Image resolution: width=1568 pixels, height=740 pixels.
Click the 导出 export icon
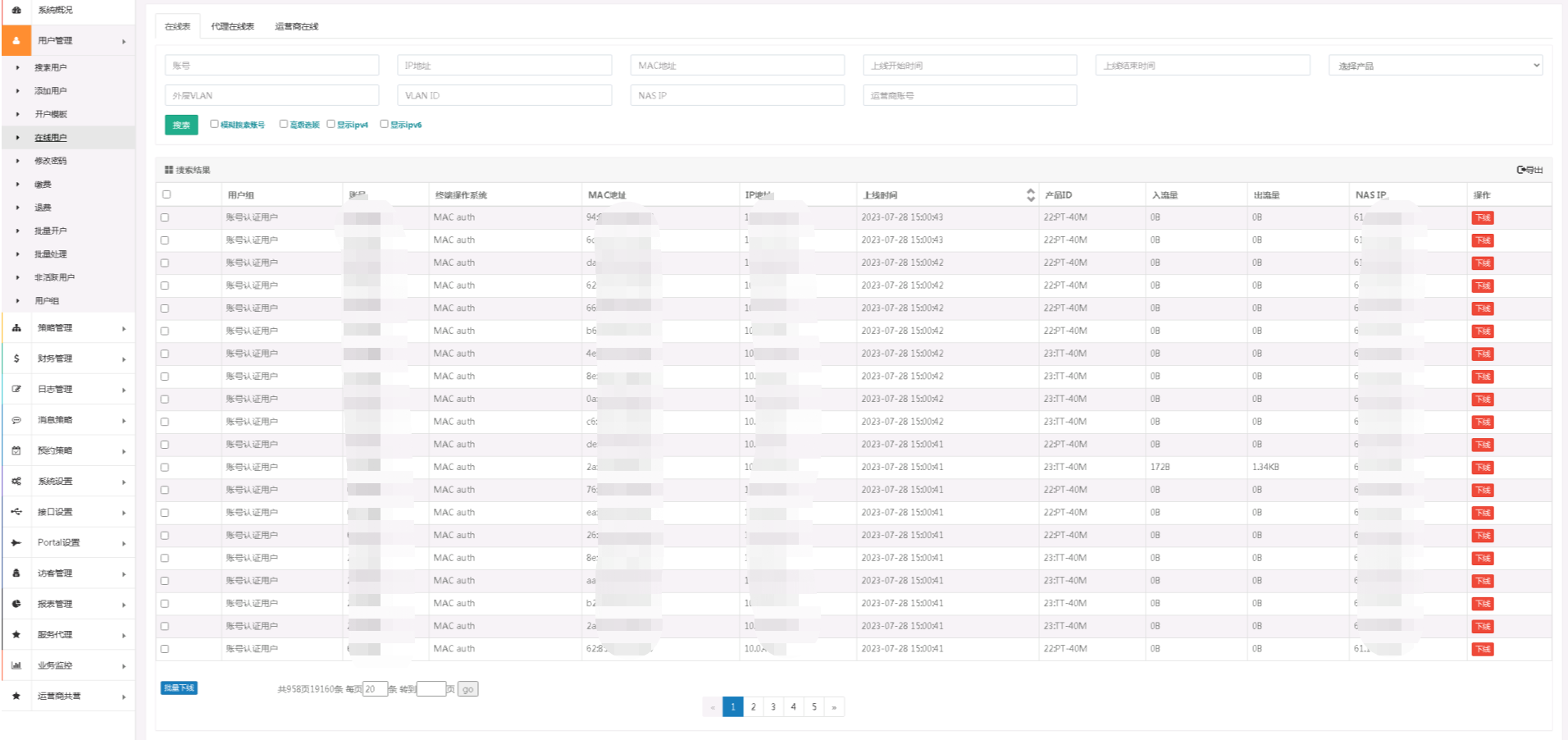pos(1521,170)
